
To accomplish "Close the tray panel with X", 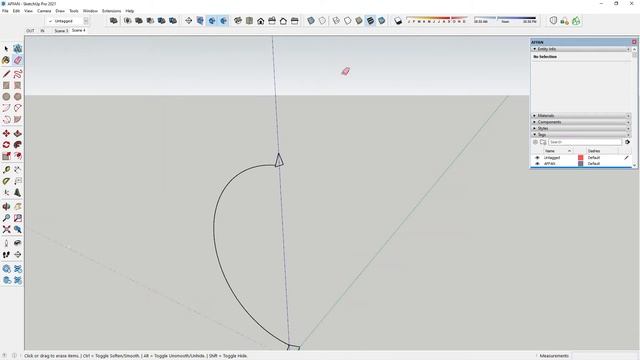I will [x=634, y=42].
